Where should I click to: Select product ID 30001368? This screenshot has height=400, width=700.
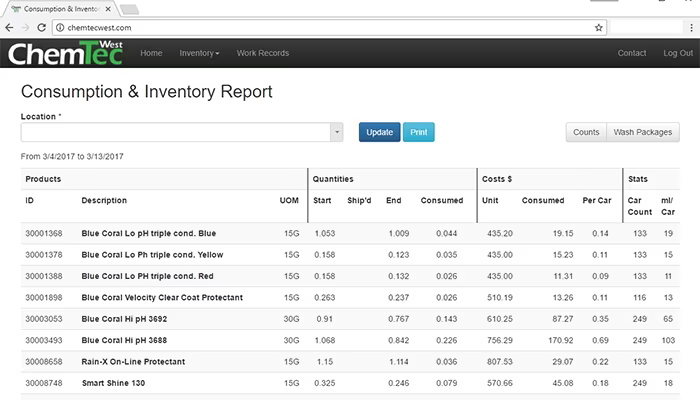(44, 233)
